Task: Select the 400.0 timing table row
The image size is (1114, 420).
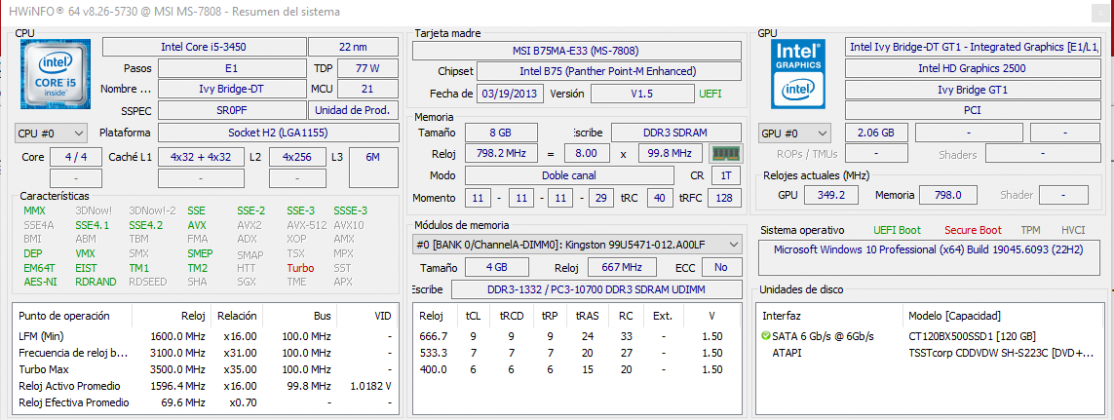Action: [576, 369]
